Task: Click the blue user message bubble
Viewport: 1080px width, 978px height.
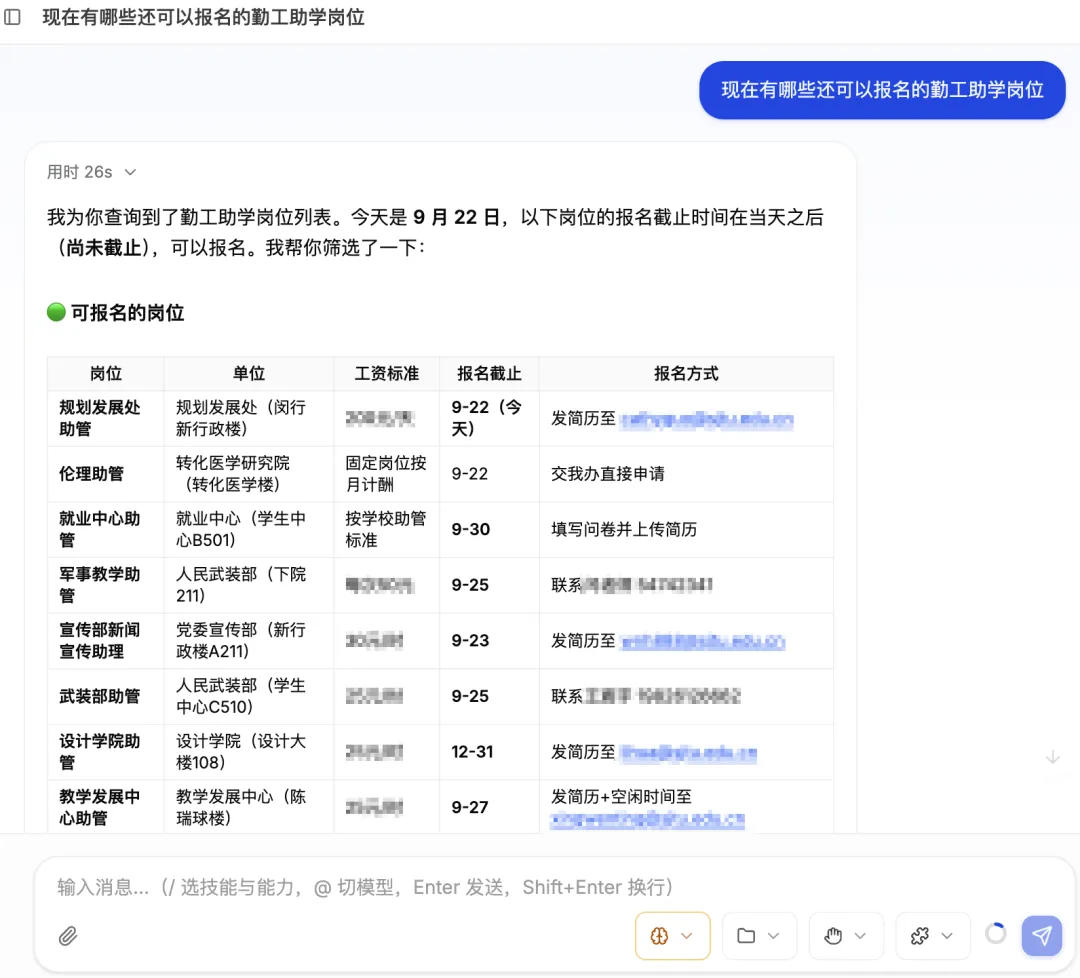Action: click(882, 90)
